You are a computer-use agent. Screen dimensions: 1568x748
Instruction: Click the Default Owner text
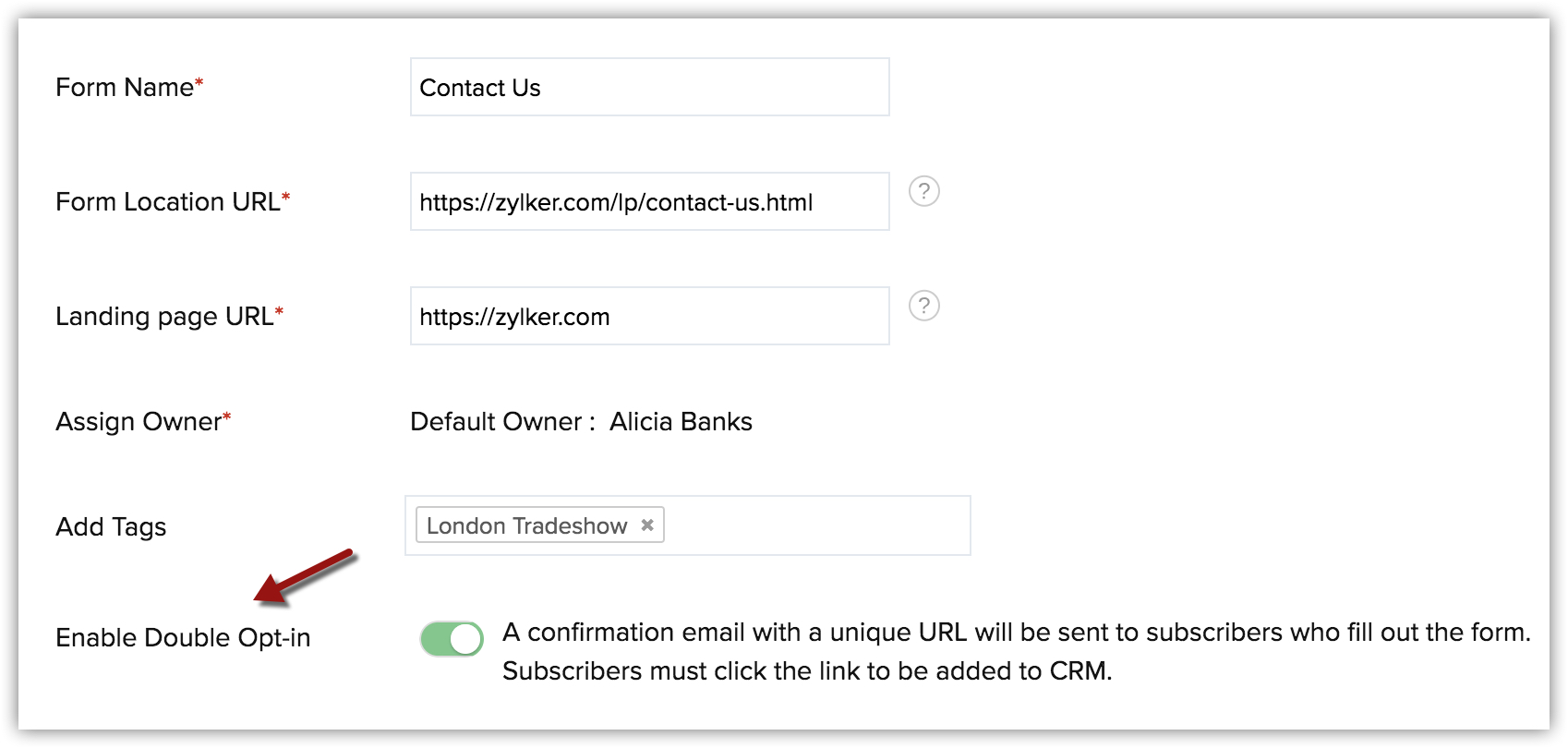pos(496,422)
